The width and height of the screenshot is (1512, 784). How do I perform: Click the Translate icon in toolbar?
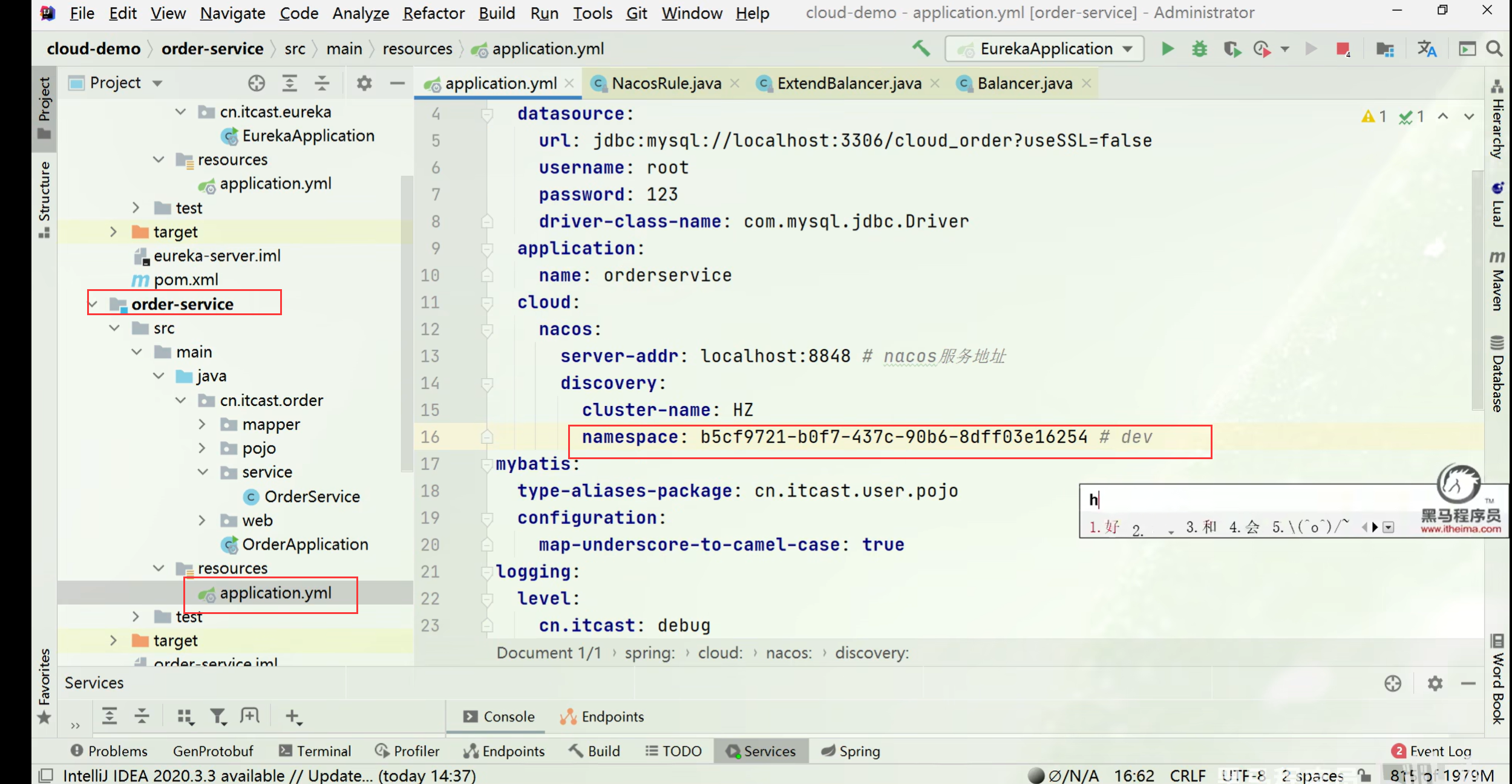coord(1427,48)
